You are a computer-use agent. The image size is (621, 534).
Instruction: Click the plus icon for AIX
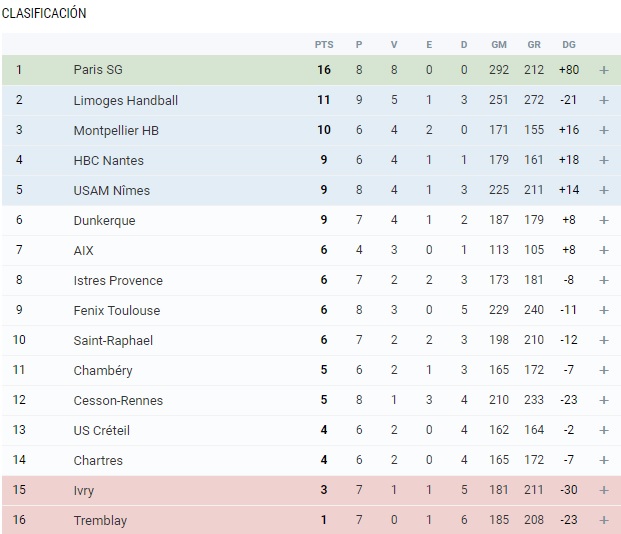coord(604,250)
